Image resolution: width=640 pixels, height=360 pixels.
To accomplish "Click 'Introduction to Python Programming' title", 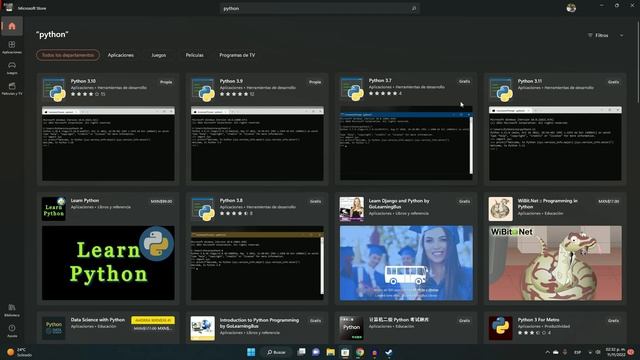I will click(259, 323).
